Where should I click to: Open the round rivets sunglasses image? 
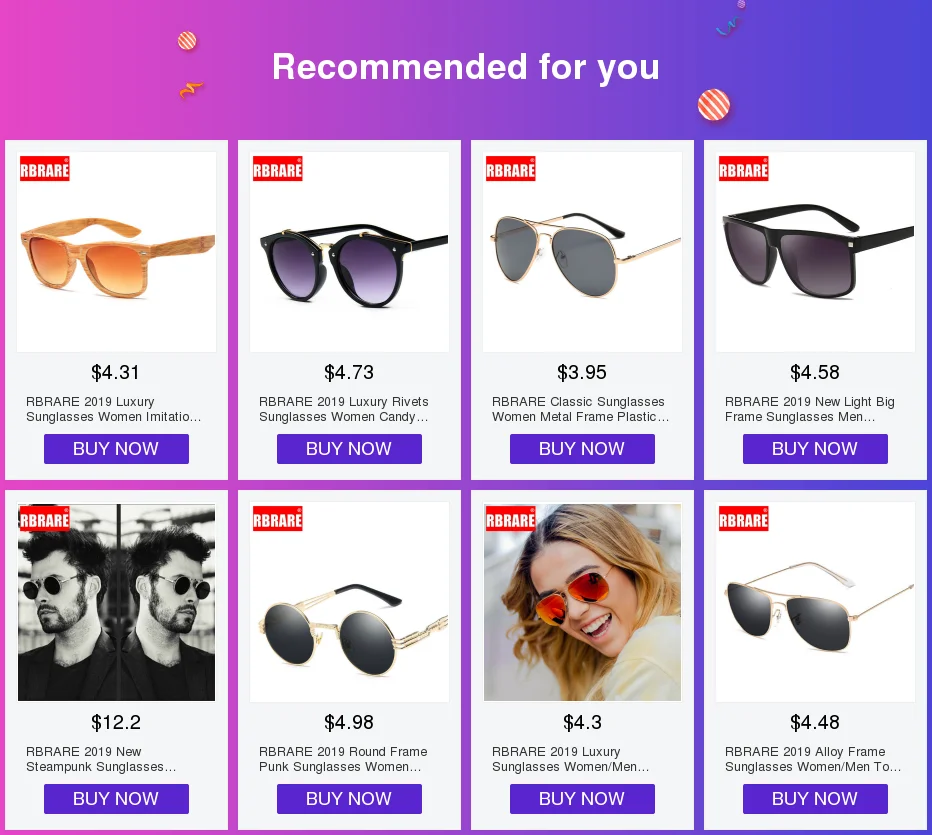pyautogui.click(x=350, y=252)
